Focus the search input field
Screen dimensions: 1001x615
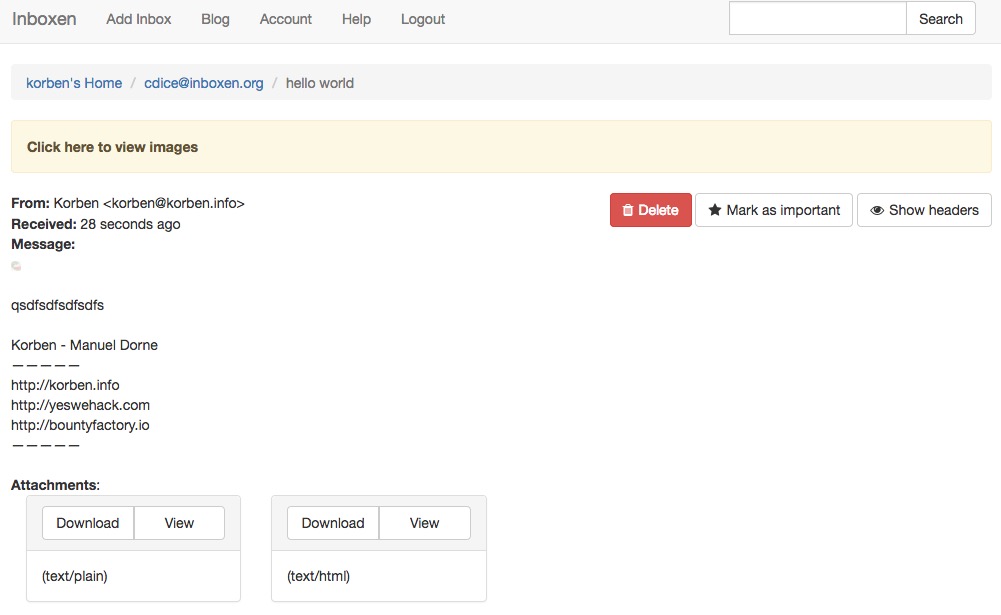[x=818, y=19]
